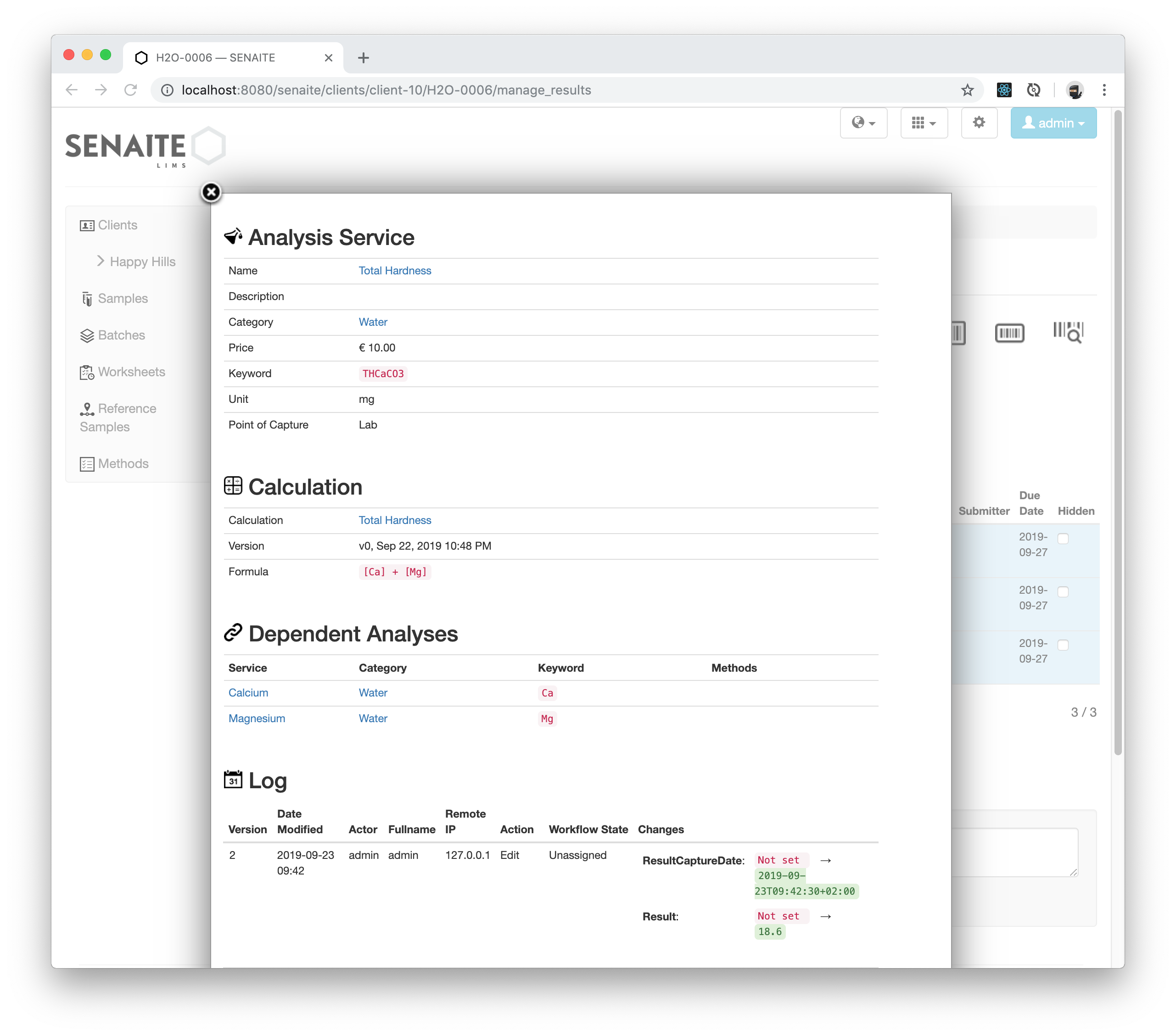
Task: Open the Clients sidebar section
Action: point(117,225)
